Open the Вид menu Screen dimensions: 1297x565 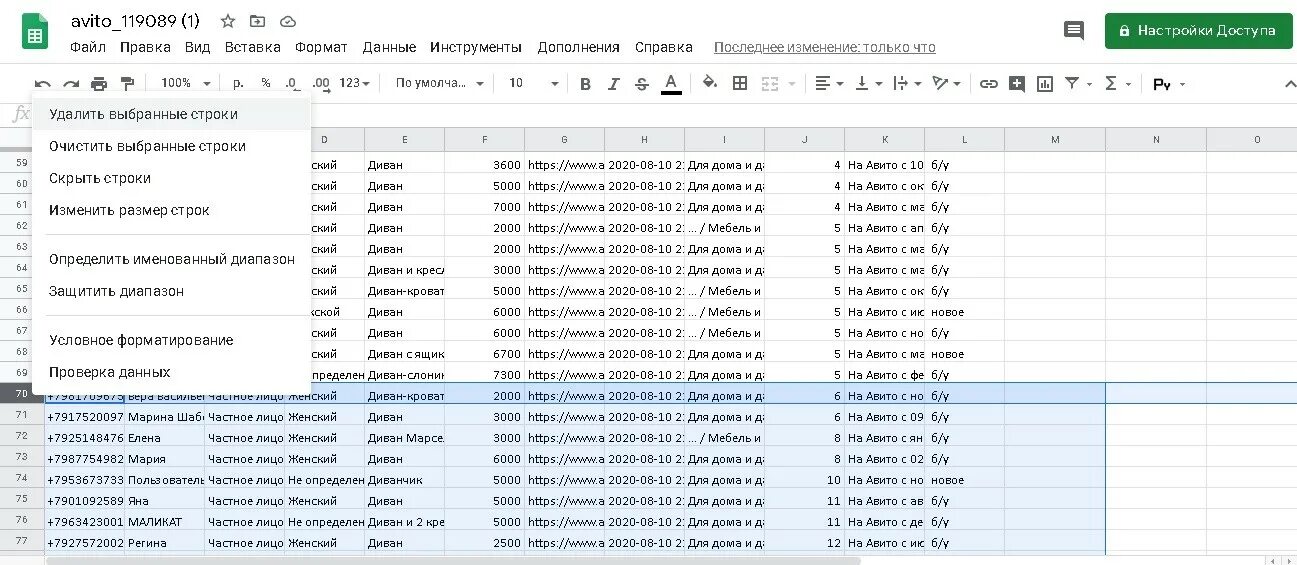[x=197, y=47]
